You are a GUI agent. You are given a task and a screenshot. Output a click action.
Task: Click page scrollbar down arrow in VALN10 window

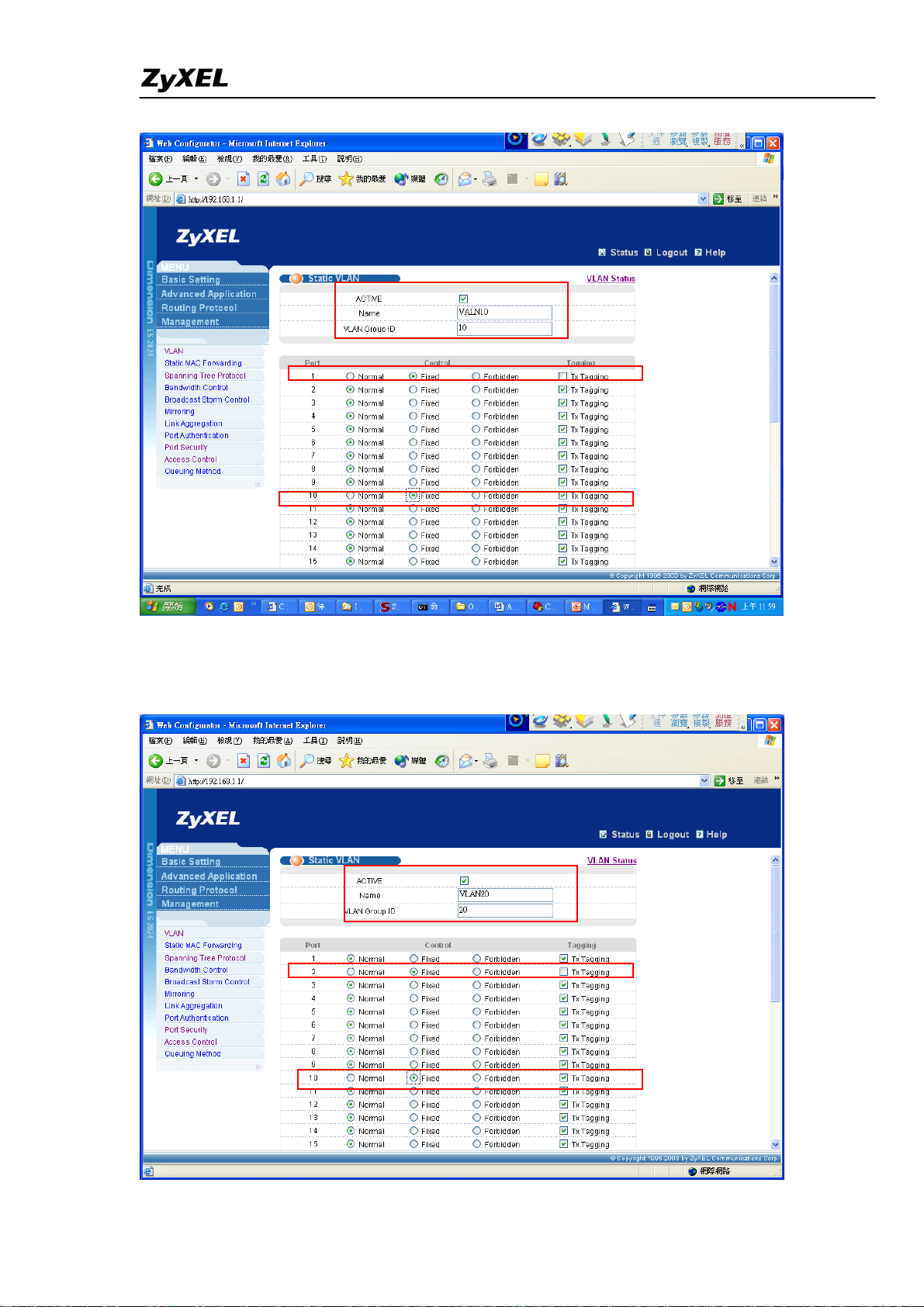point(773,562)
